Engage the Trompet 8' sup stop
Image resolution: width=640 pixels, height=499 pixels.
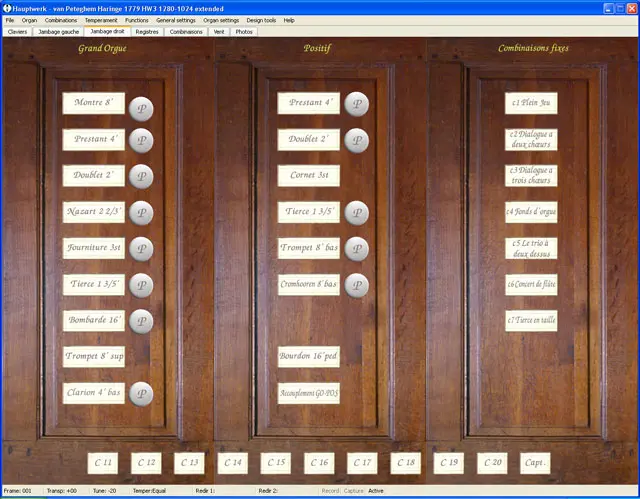coord(94,356)
